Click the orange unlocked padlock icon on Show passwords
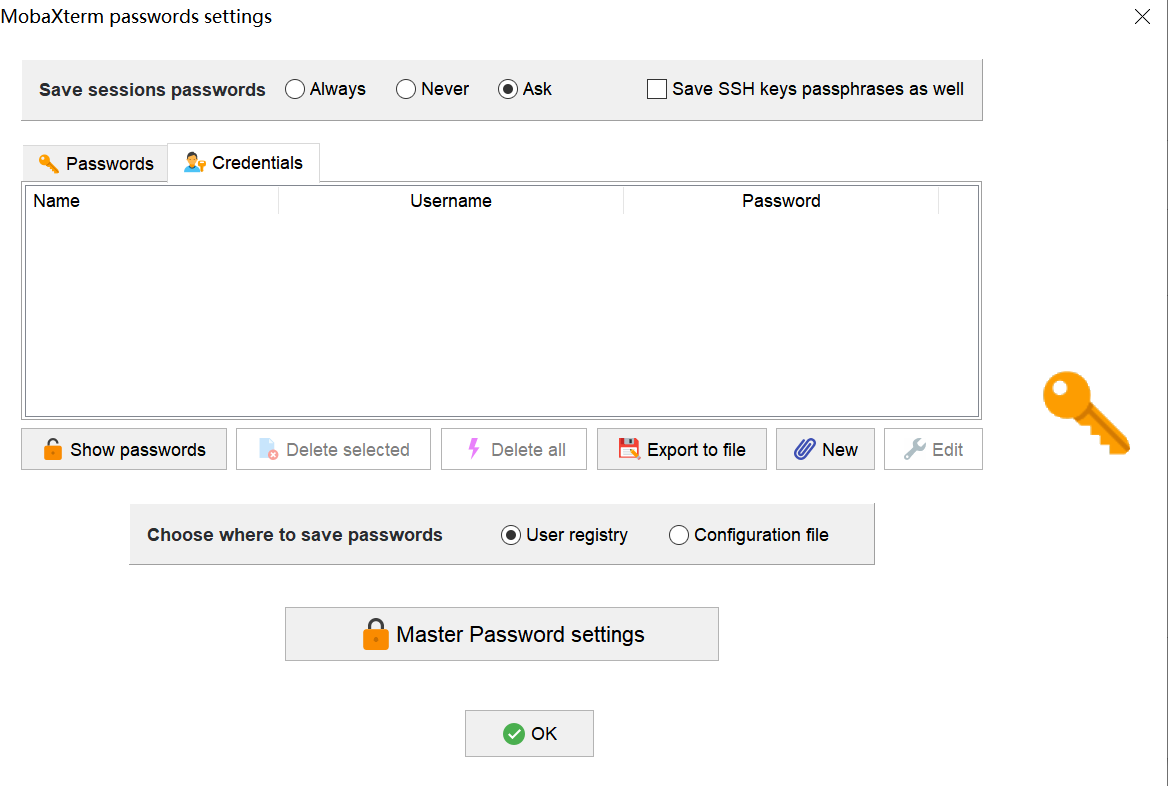1168x786 pixels. click(x=52, y=449)
